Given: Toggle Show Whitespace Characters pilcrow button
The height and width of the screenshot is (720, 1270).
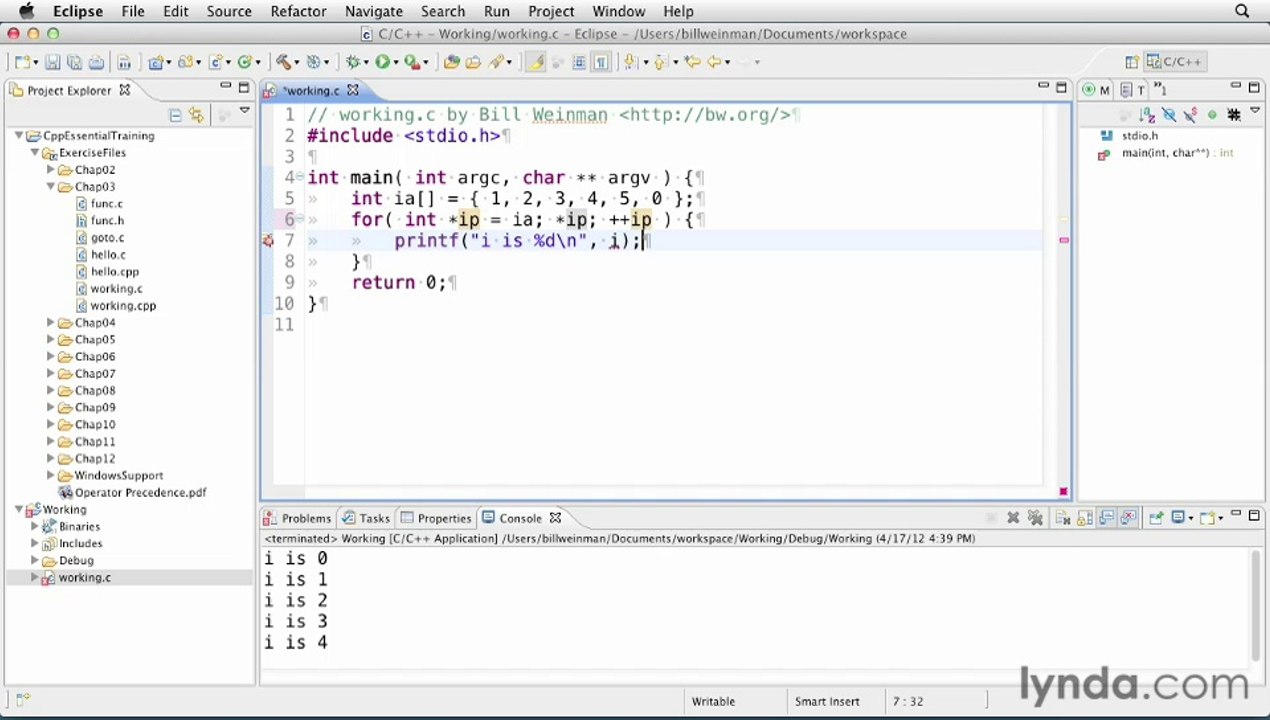Looking at the screenshot, I should coord(601,62).
